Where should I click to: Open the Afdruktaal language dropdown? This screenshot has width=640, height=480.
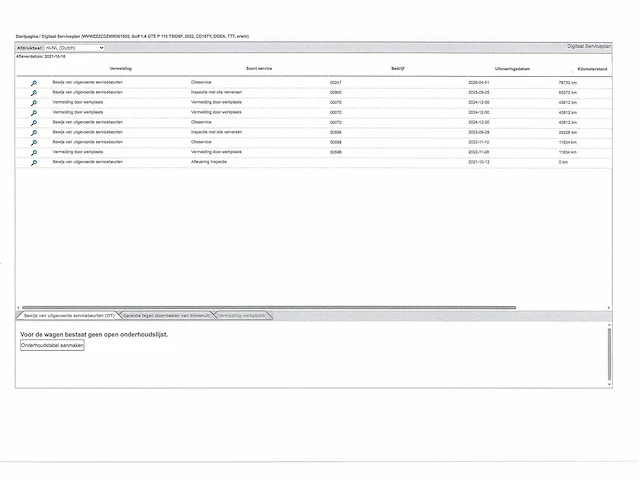(74, 48)
